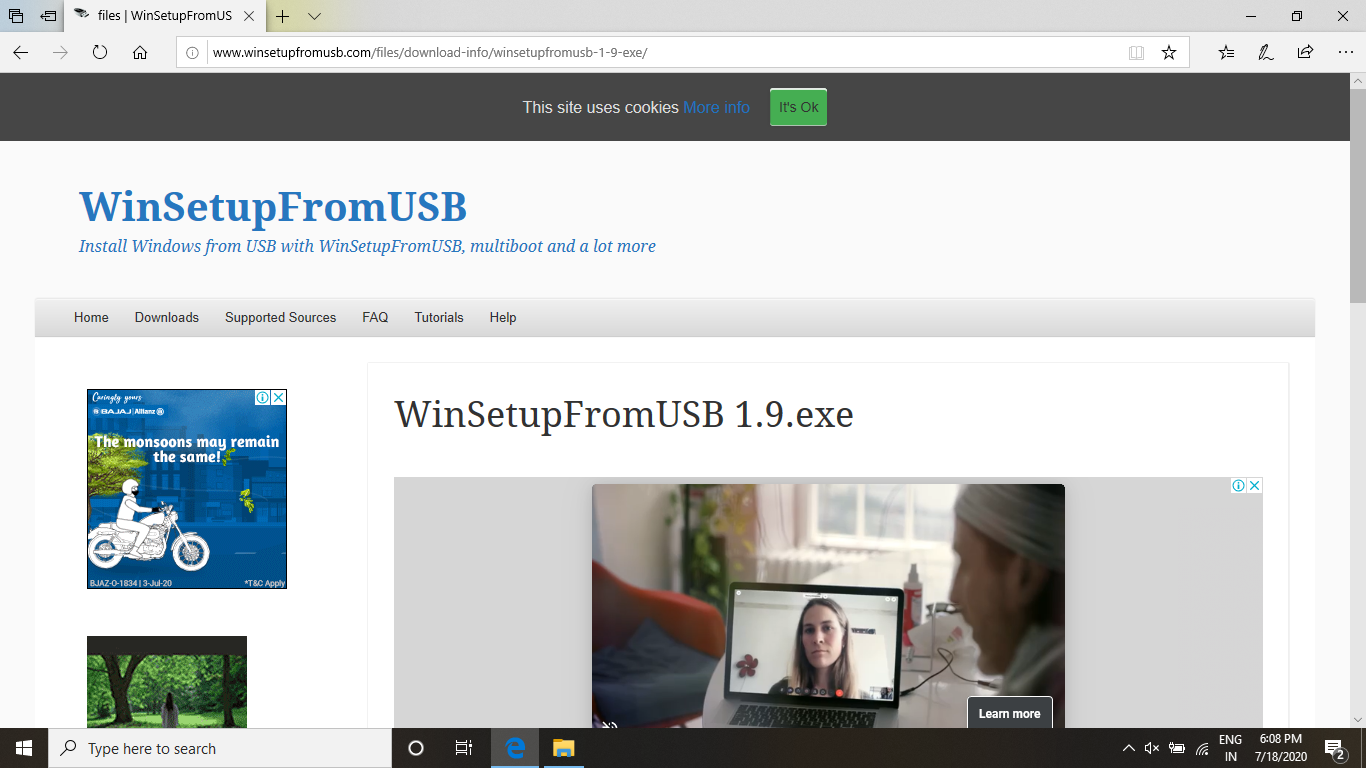The width and height of the screenshot is (1366, 768).
Task: Open the site information icon in address bar
Action: [193, 52]
